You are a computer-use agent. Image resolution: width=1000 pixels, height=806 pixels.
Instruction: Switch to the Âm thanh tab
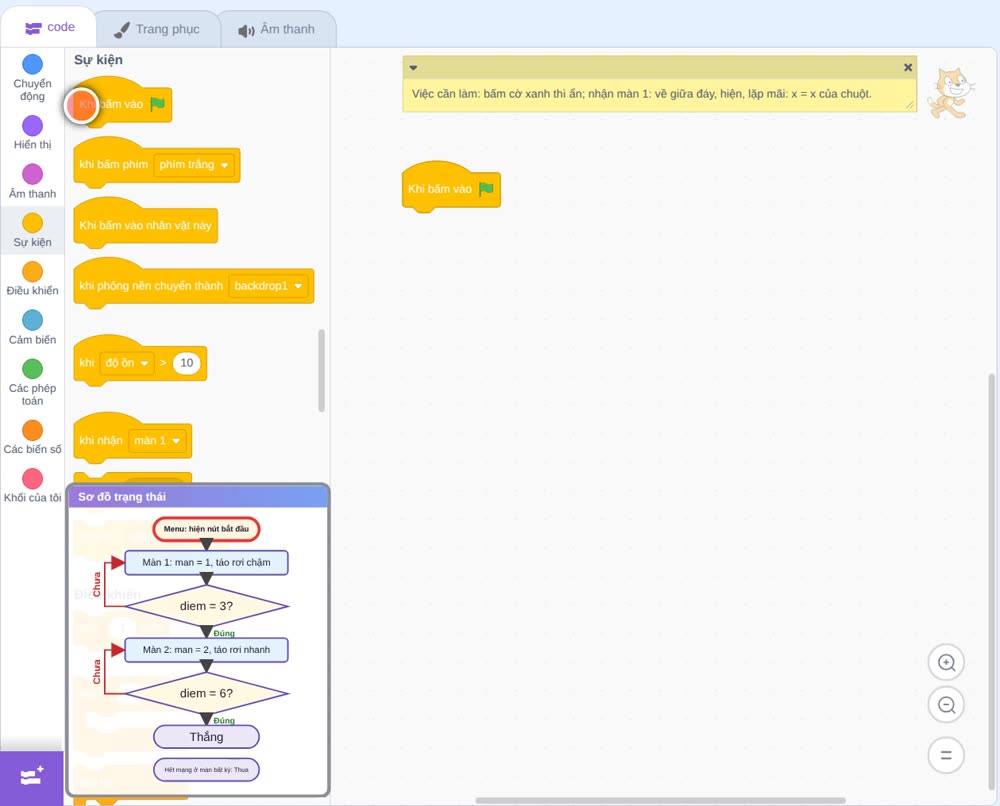[277, 29]
